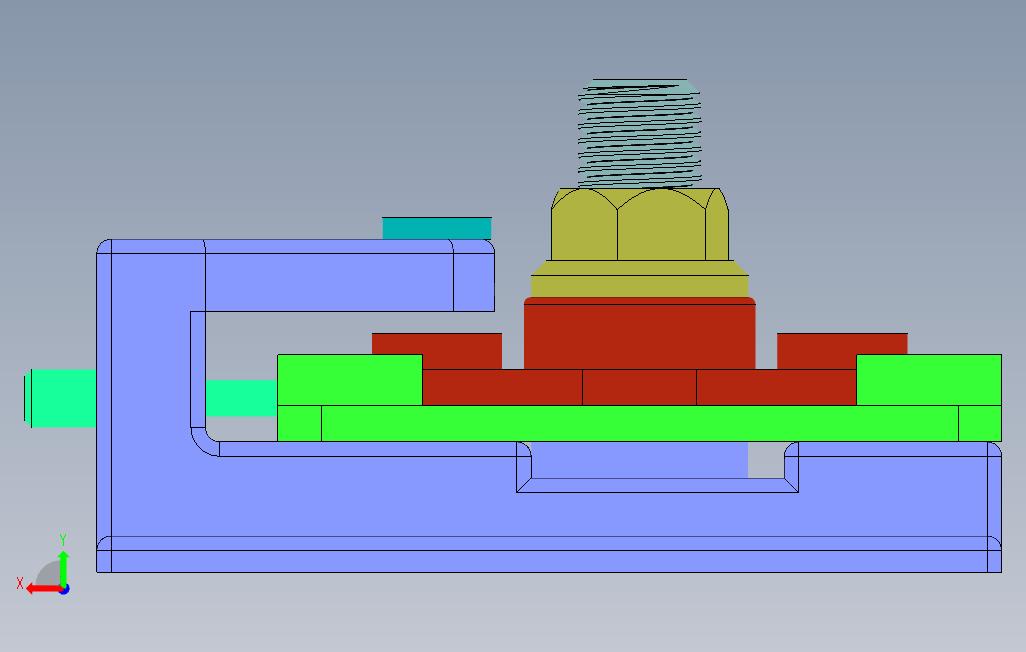The height and width of the screenshot is (652, 1026).
Task: Select the mint-green pin protruding left of bracket
Action: click(x=60, y=398)
